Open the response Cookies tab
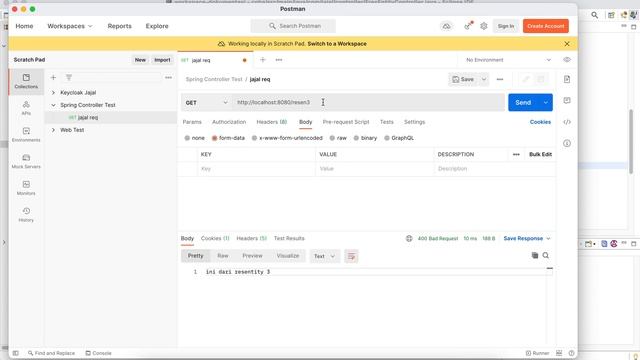 tap(215, 238)
